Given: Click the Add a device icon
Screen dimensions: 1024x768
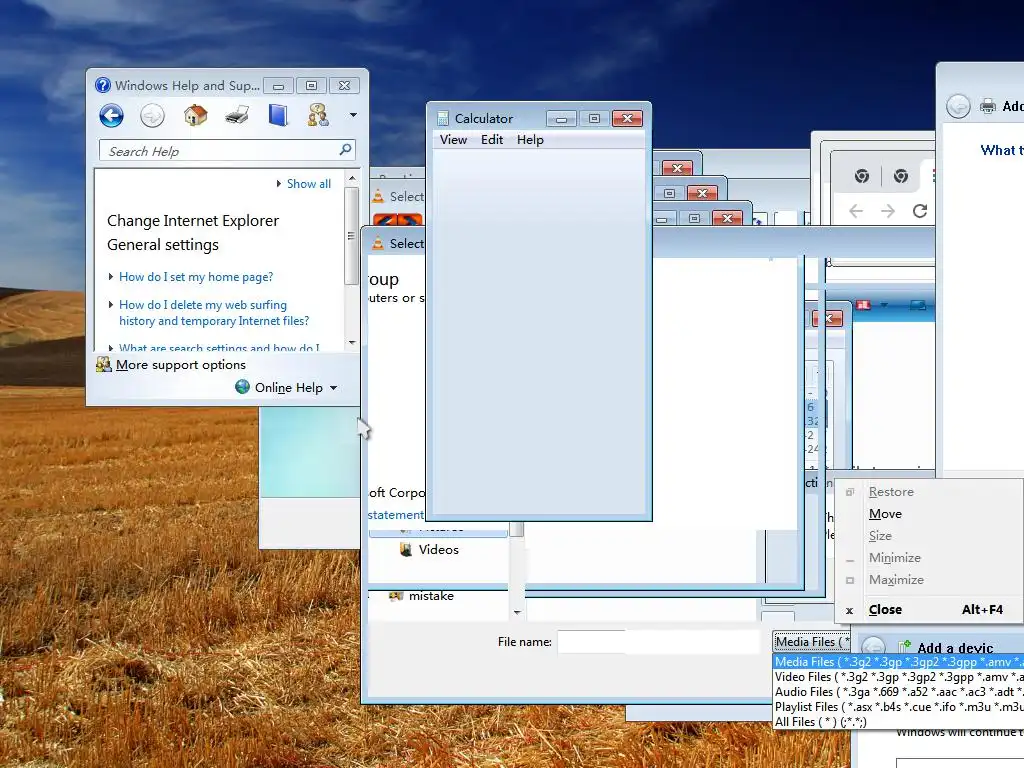Looking at the screenshot, I should pyautogui.click(x=904, y=647).
